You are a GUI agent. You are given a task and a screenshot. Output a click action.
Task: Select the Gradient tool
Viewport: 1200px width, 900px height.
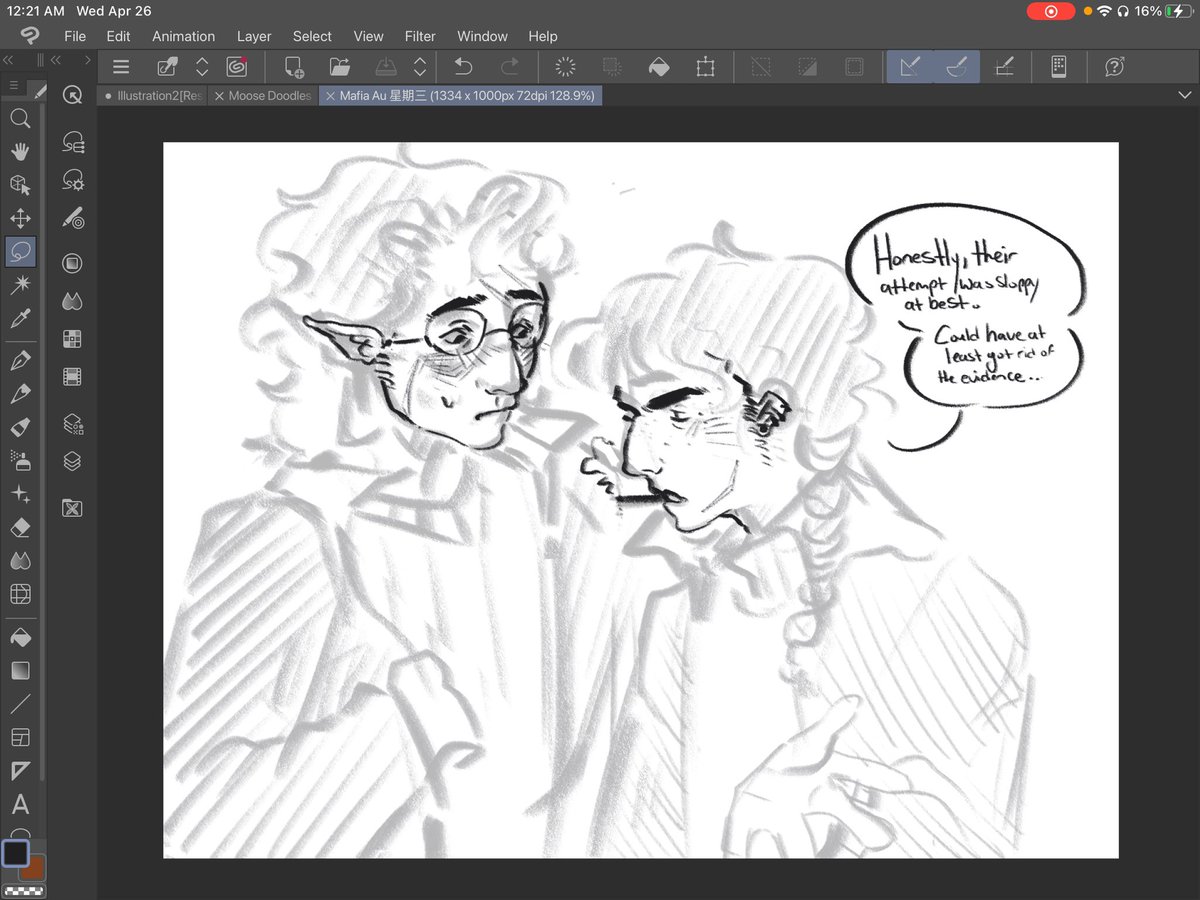pos(20,670)
